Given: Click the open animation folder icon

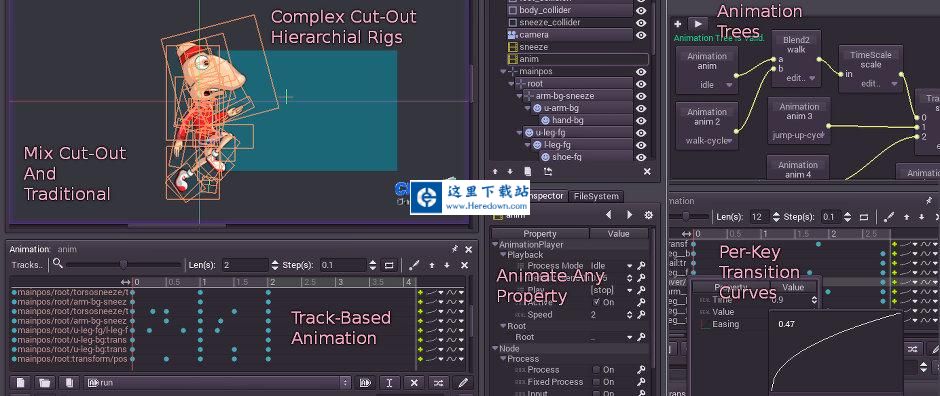Looking at the screenshot, I should (x=44, y=382).
